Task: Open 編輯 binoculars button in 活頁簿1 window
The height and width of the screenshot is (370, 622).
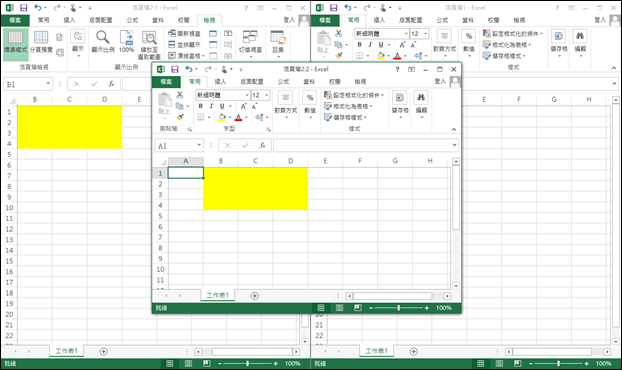Action: 580,43
